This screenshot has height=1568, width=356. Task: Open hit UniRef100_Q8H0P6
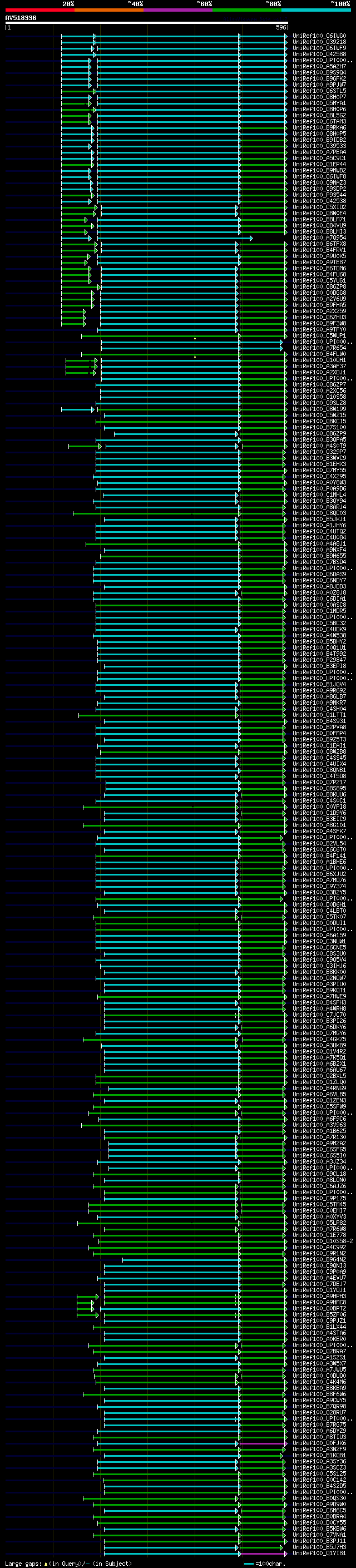[x=319, y=110]
